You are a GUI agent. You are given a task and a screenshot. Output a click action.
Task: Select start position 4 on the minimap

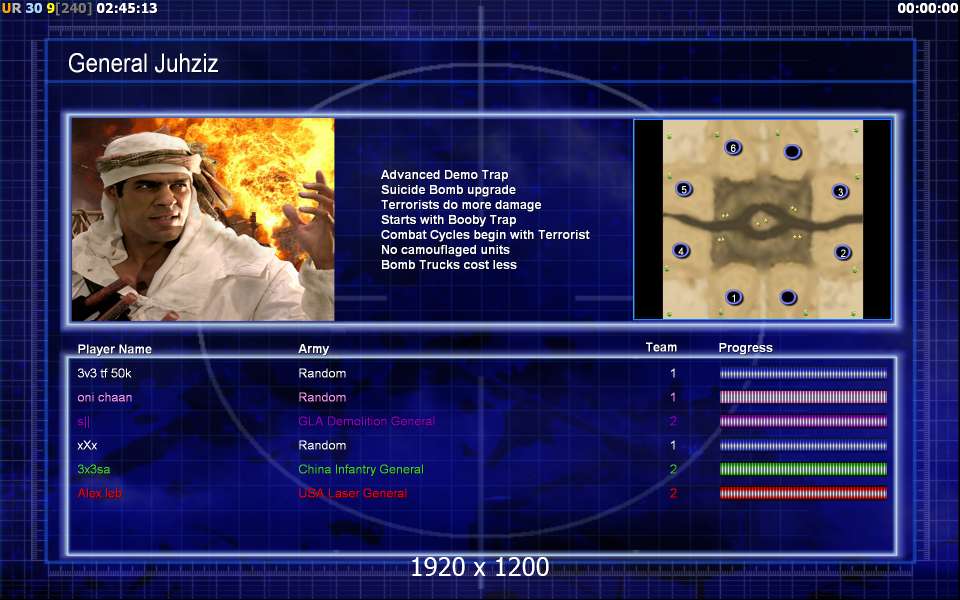coord(681,250)
